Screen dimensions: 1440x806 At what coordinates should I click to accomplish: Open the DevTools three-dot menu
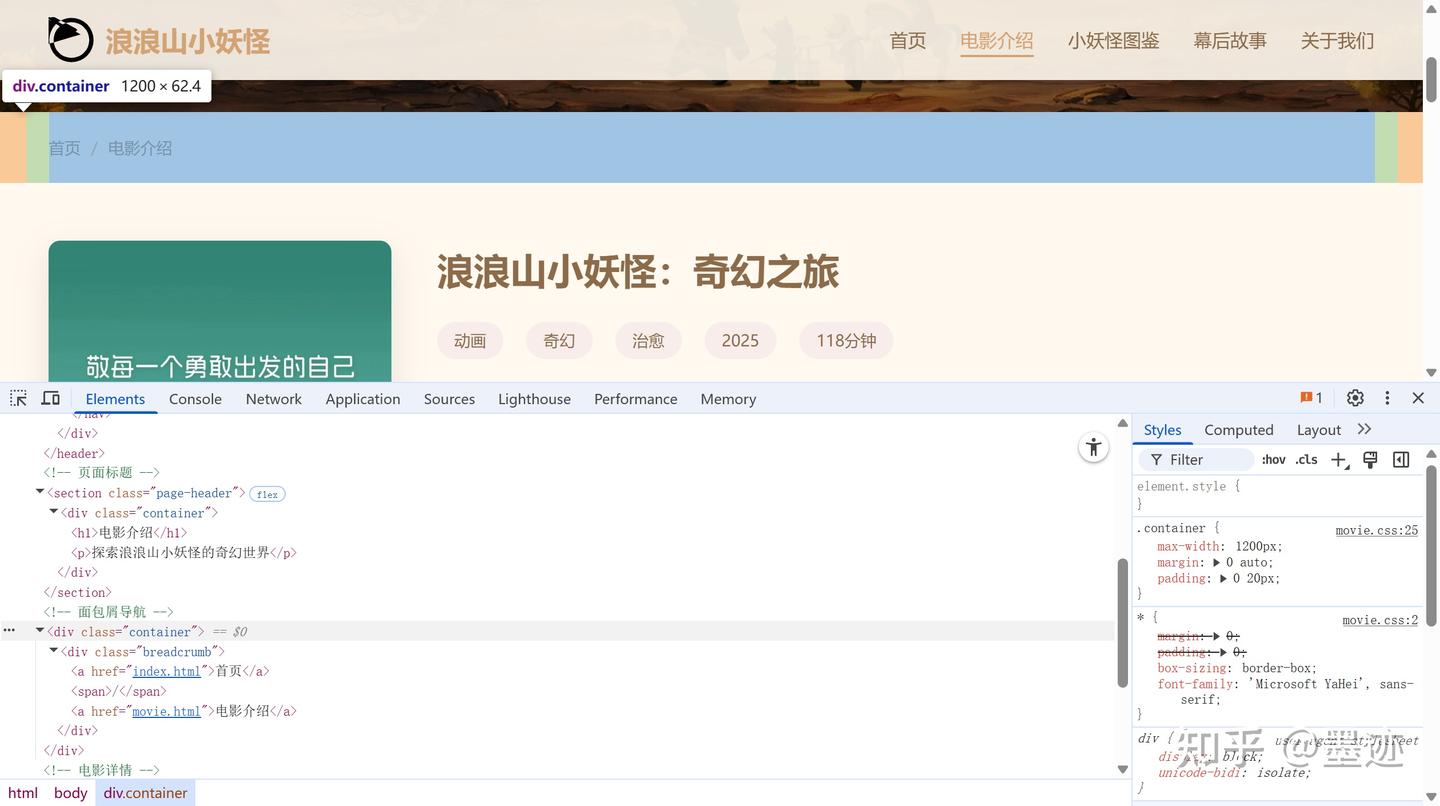click(x=1387, y=398)
